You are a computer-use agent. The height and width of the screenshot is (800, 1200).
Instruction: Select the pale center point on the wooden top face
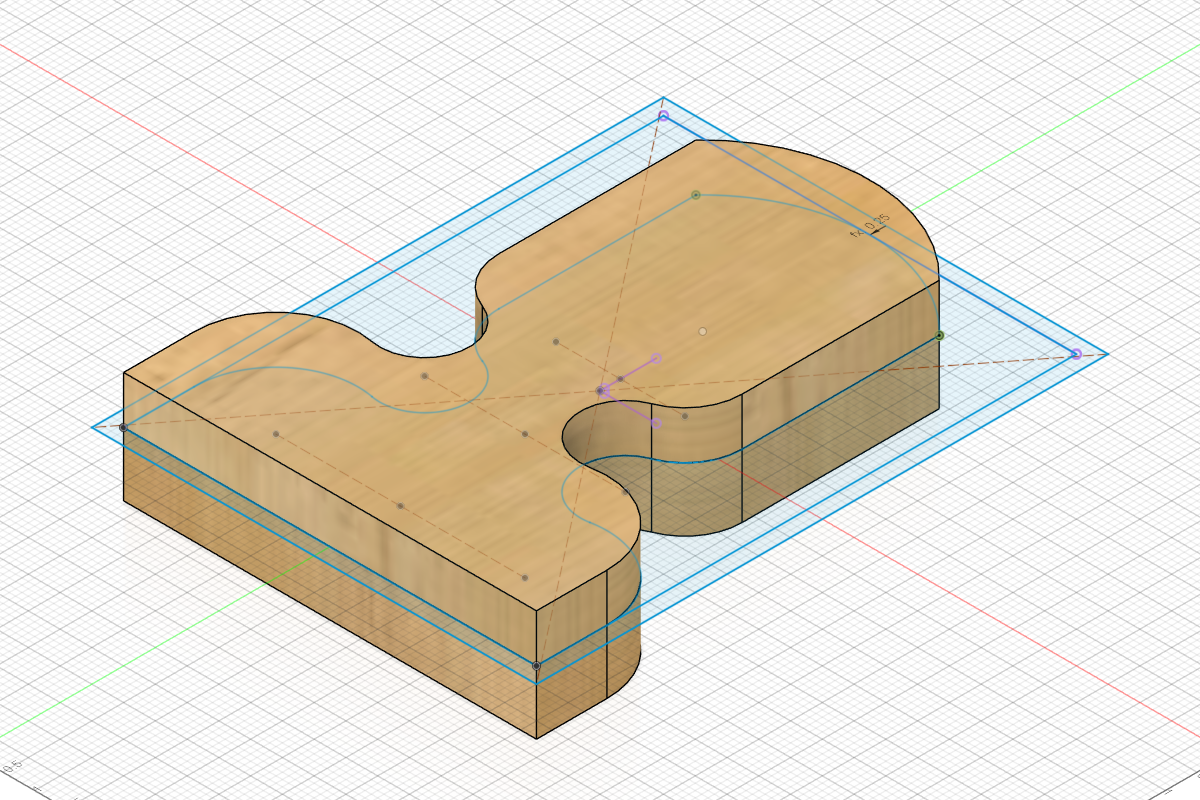coord(703,331)
